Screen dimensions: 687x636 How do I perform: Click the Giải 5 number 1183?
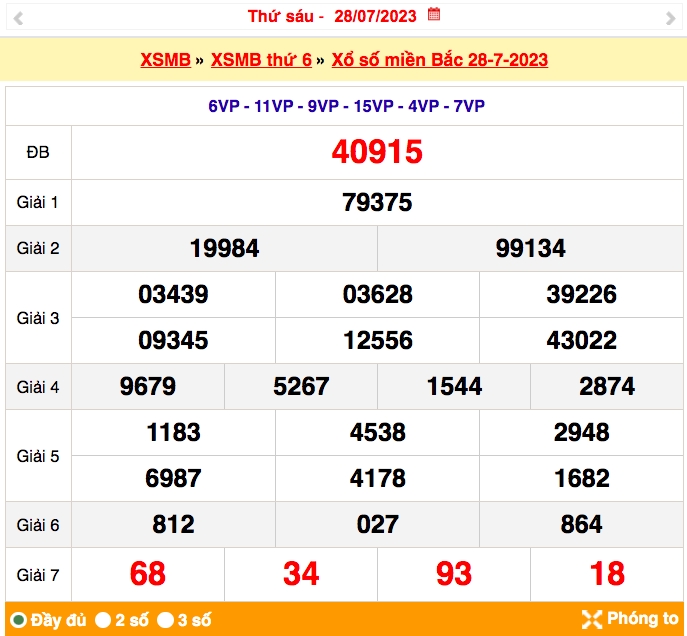(x=173, y=432)
